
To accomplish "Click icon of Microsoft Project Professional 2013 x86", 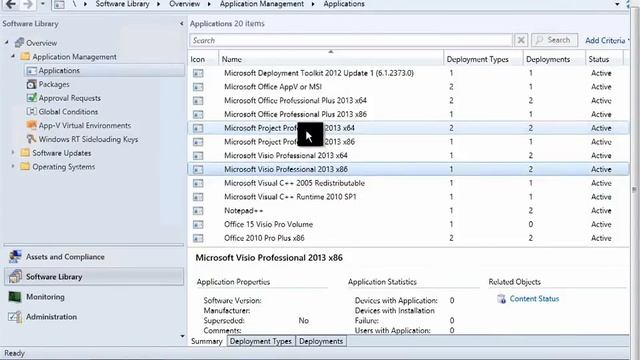I will [x=198, y=142].
